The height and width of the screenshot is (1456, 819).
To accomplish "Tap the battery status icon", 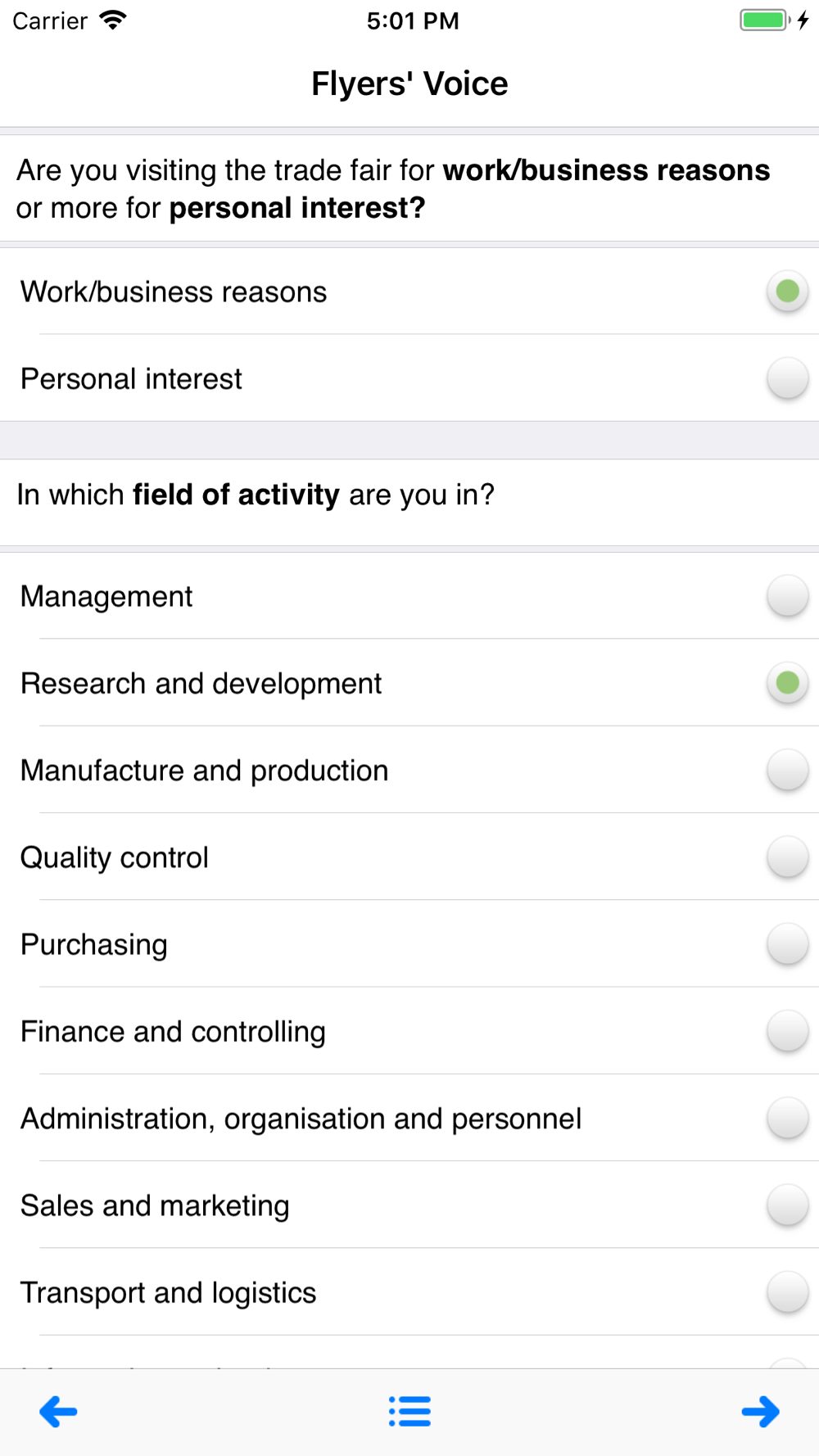I will click(x=763, y=20).
